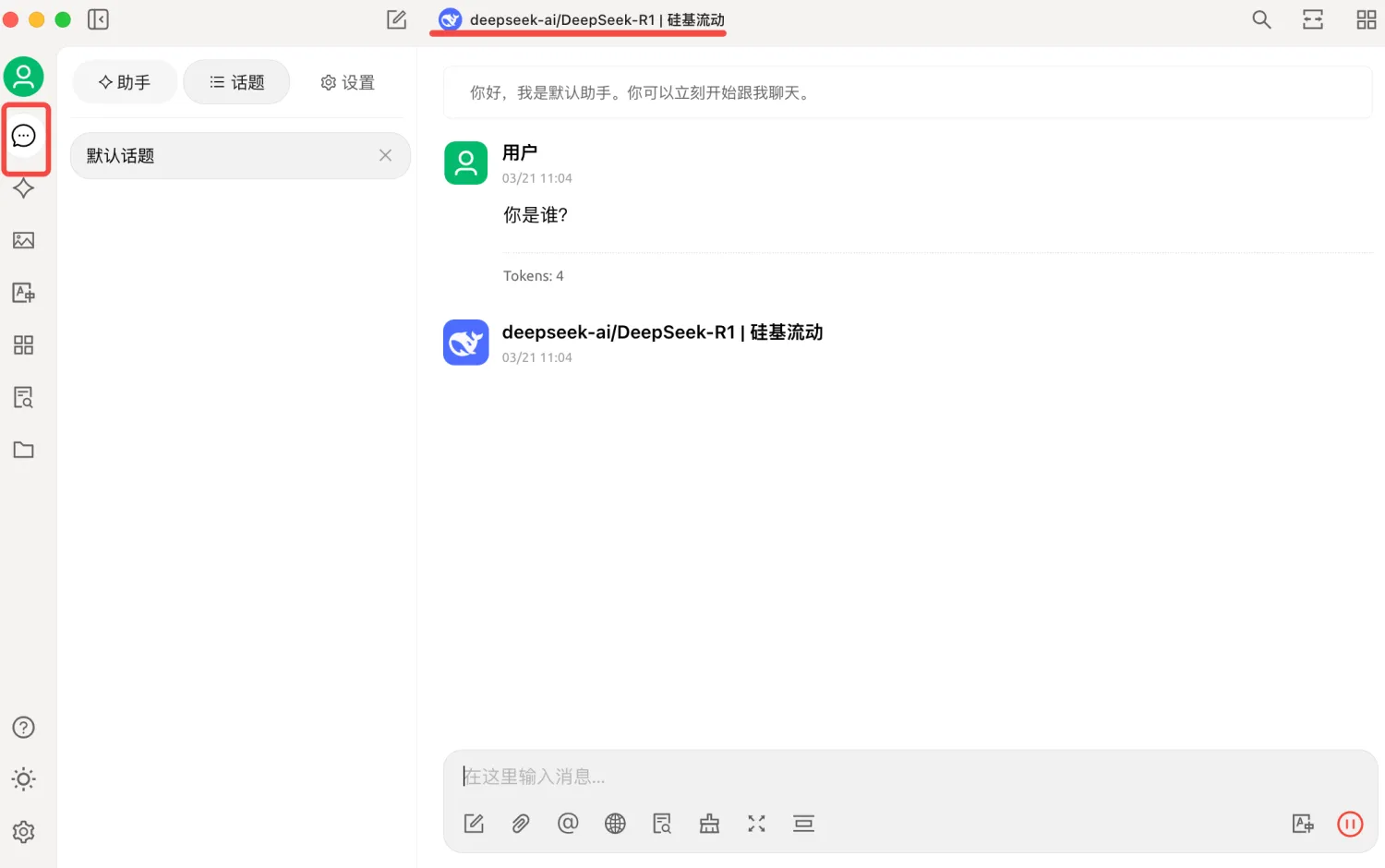Image resolution: width=1385 pixels, height=868 pixels.
Task: Click the default assistant greeting prompt
Action: (909, 92)
